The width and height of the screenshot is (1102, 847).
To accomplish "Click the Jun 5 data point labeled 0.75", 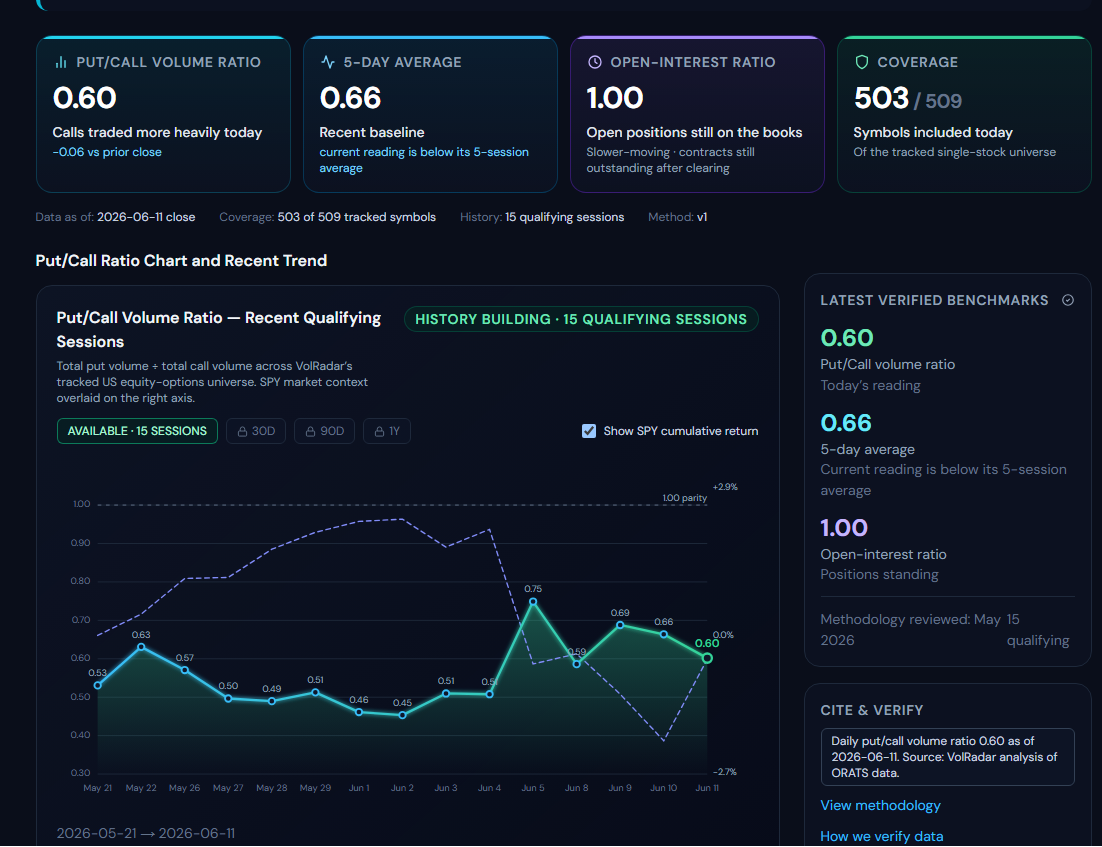I will 533,602.
